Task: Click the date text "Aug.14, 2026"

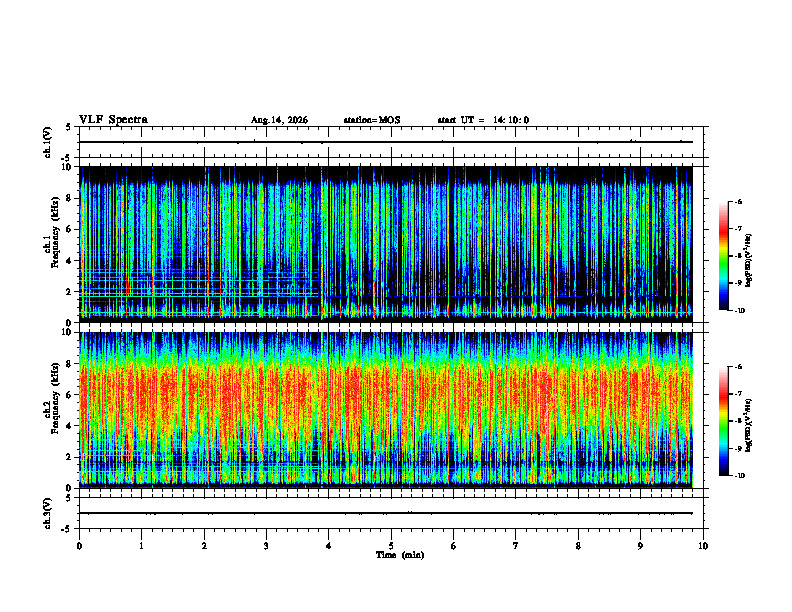Action: (x=279, y=120)
